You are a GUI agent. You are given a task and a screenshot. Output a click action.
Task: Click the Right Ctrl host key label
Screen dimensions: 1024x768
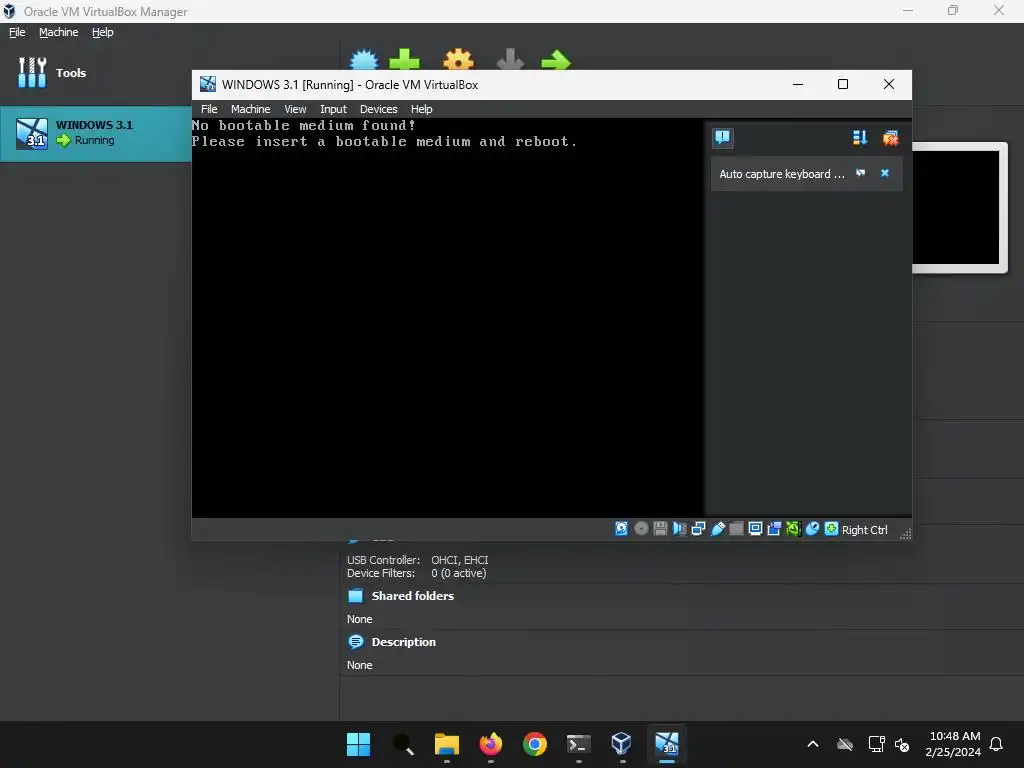864,530
